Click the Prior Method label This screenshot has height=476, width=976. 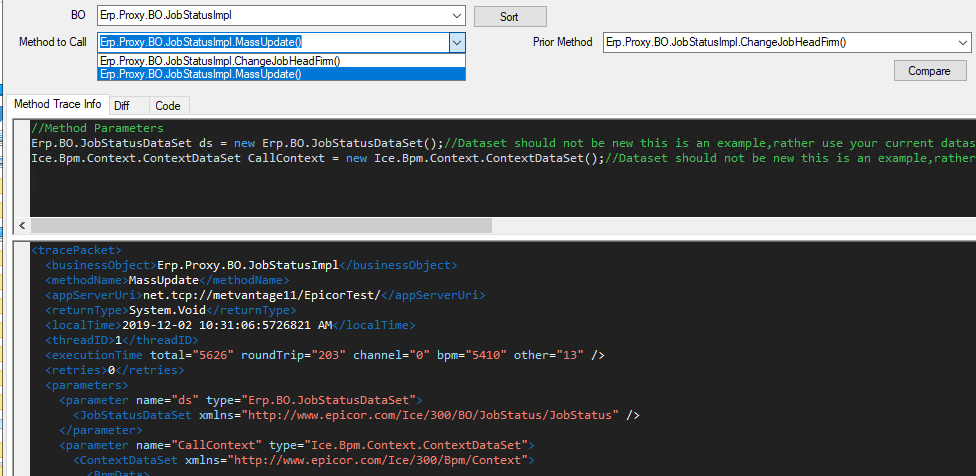click(x=563, y=42)
